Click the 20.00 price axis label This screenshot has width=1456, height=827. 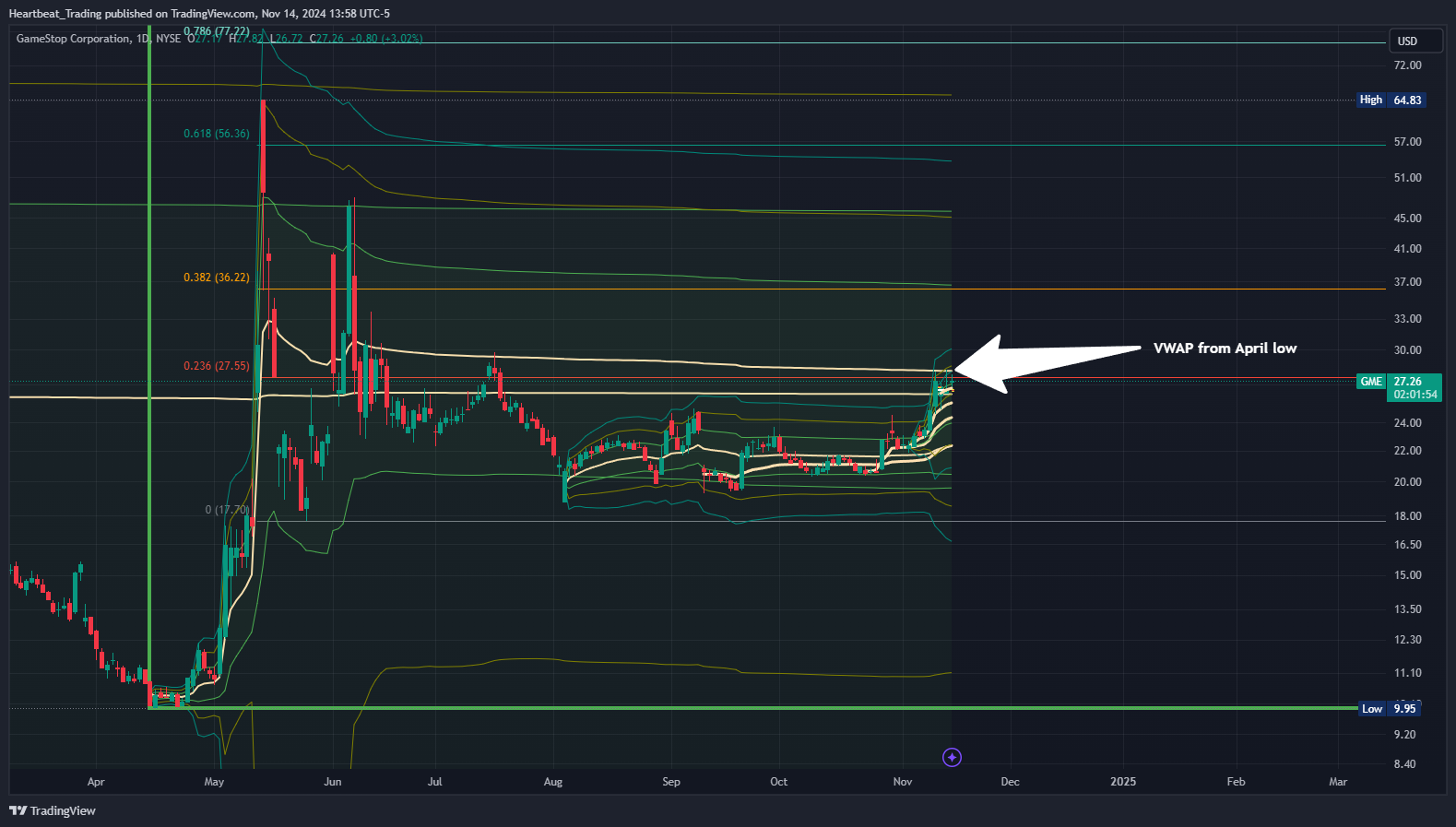(1408, 482)
